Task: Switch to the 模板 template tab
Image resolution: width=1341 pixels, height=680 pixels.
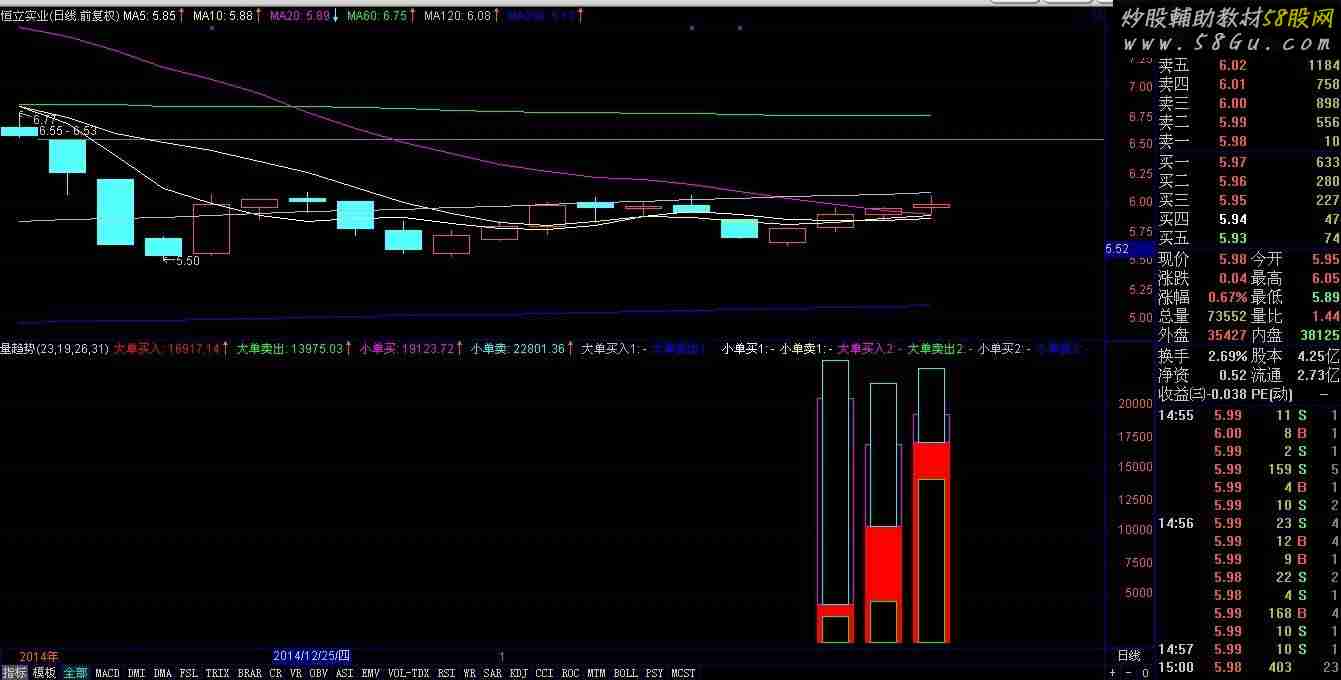Action: 44,673
